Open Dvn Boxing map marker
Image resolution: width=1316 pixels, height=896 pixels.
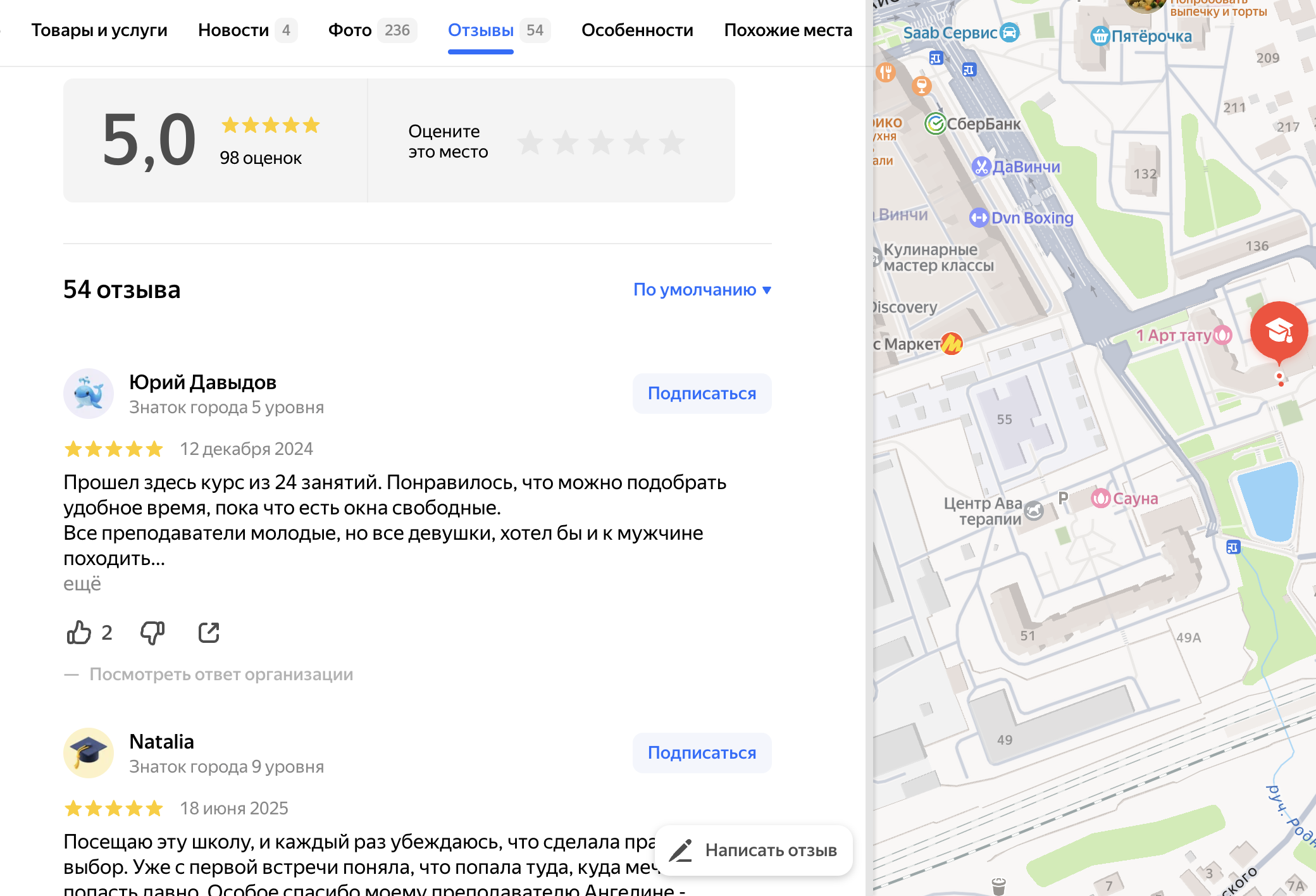(x=979, y=218)
